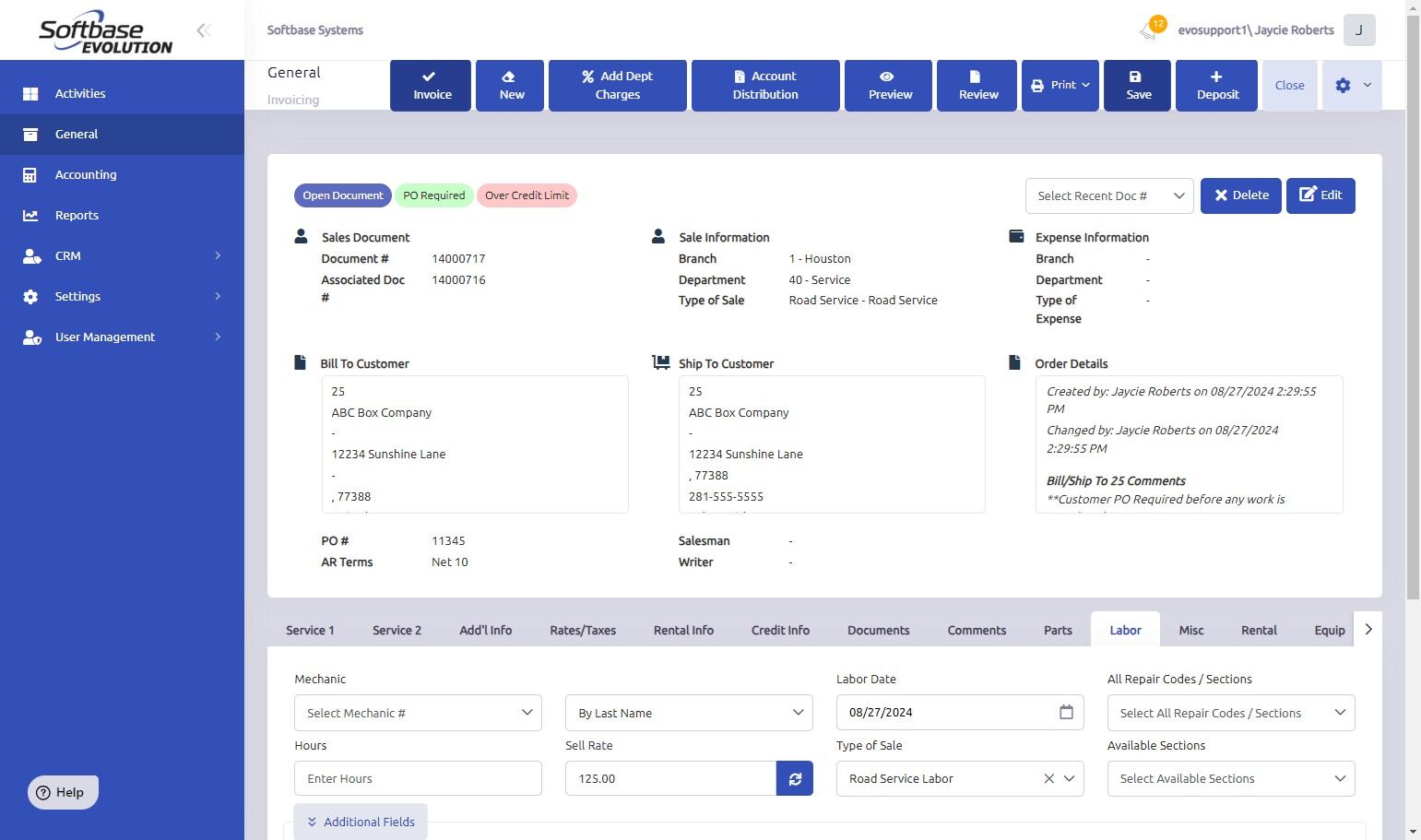Expand the Print dropdown menu
The image size is (1421, 840).
click(x=1060, y=85)
